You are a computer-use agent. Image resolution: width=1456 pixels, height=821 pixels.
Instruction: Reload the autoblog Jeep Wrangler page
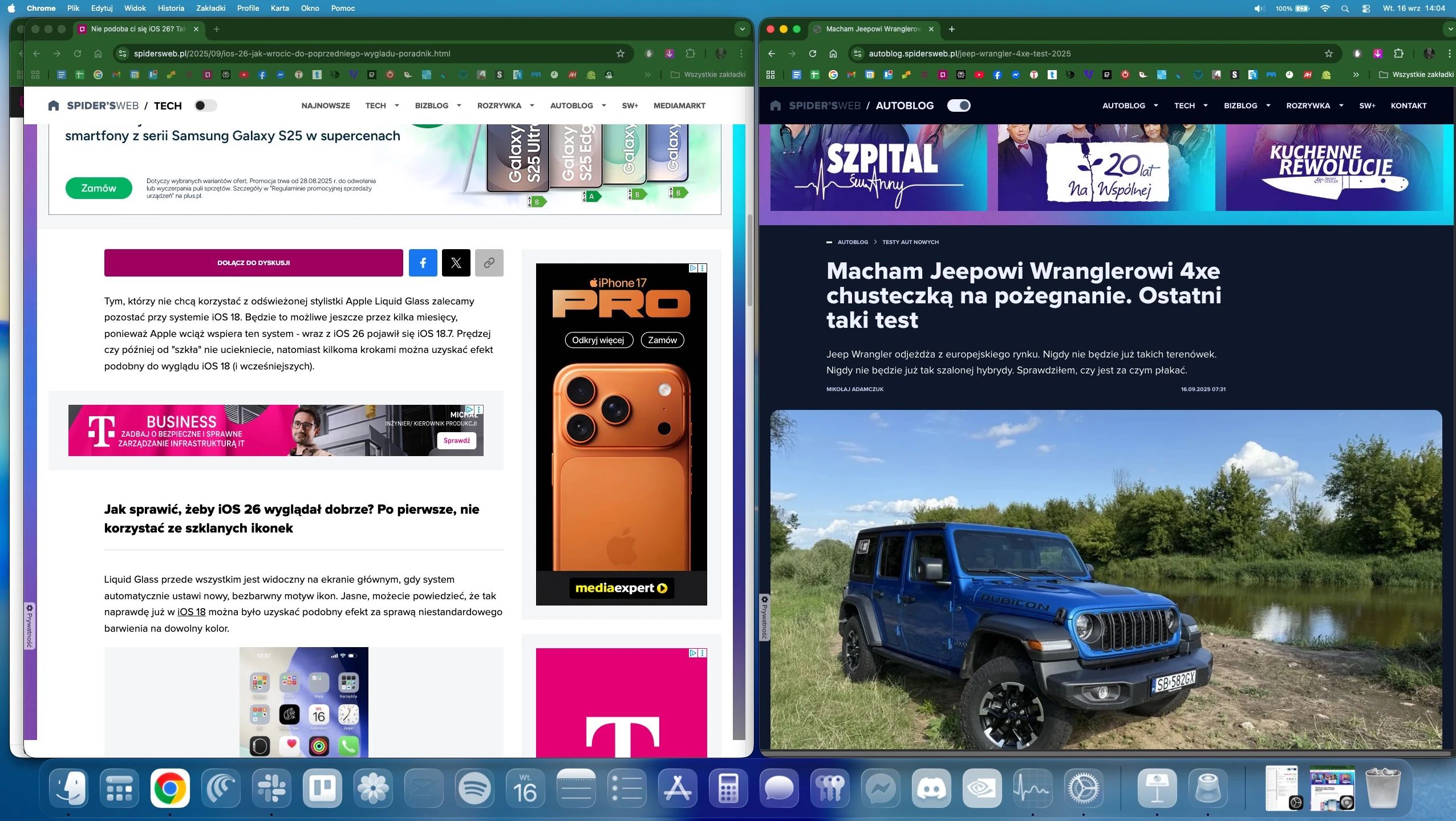(813, 54)
